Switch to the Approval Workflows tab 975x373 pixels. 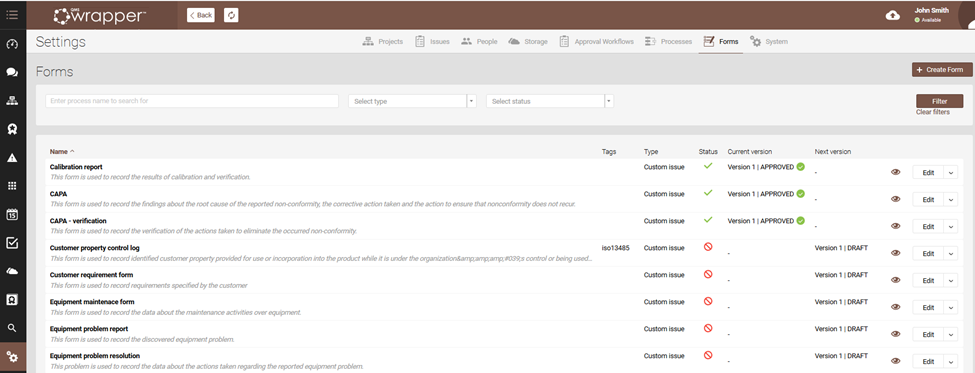(596, 42)
